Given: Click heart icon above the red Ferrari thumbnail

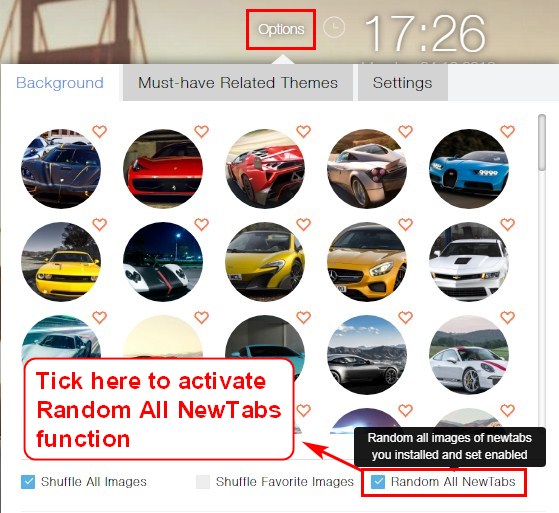Looking at the screenshot, I should tap(201, 132).
